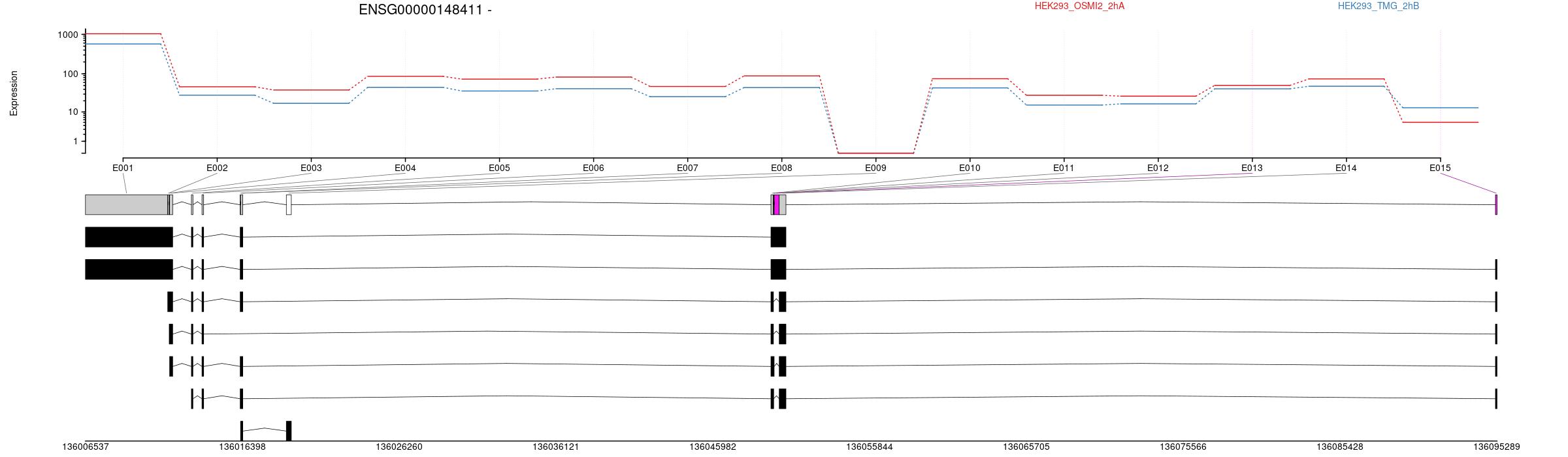Click genomic coordinate 136085428

[x=1340, y=447]
